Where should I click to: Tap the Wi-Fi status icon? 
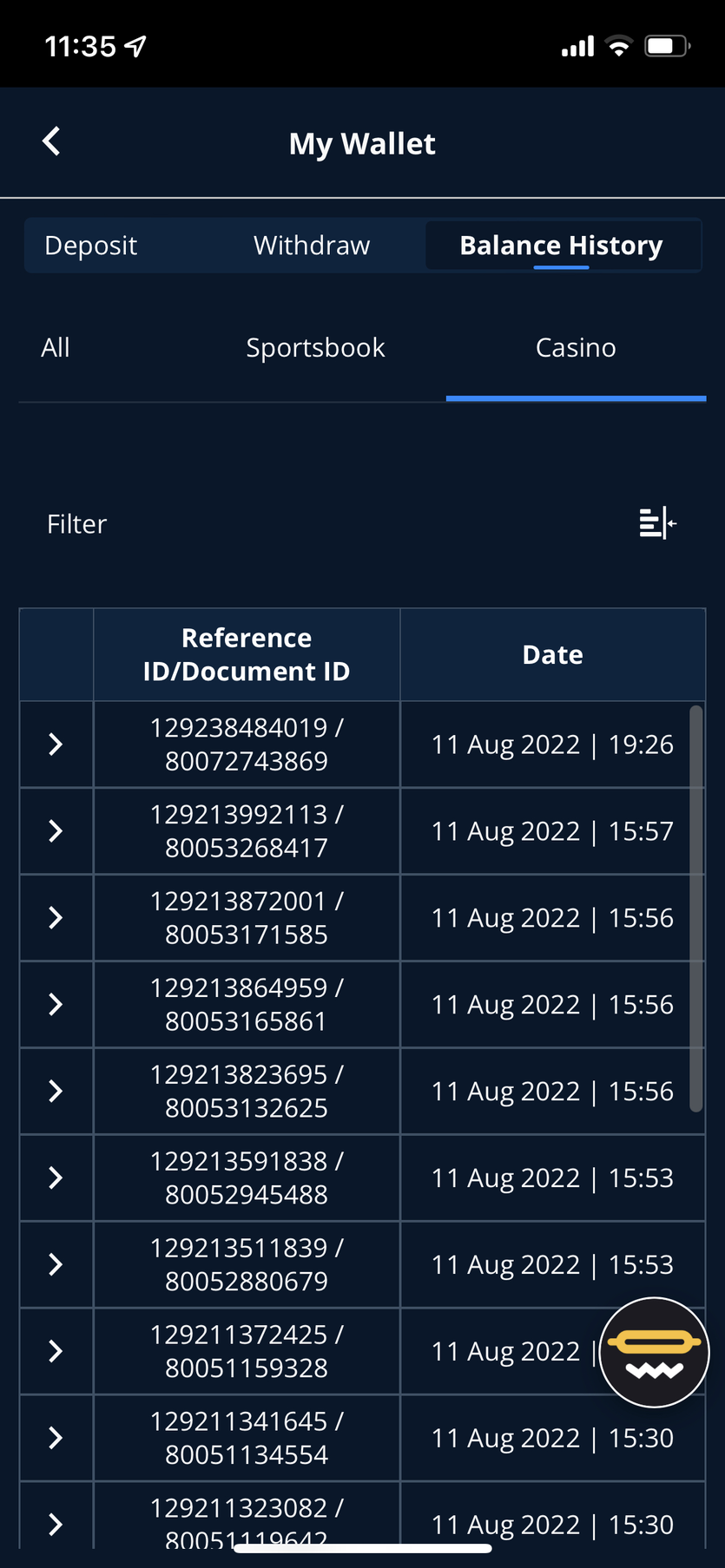coord(618,46)
